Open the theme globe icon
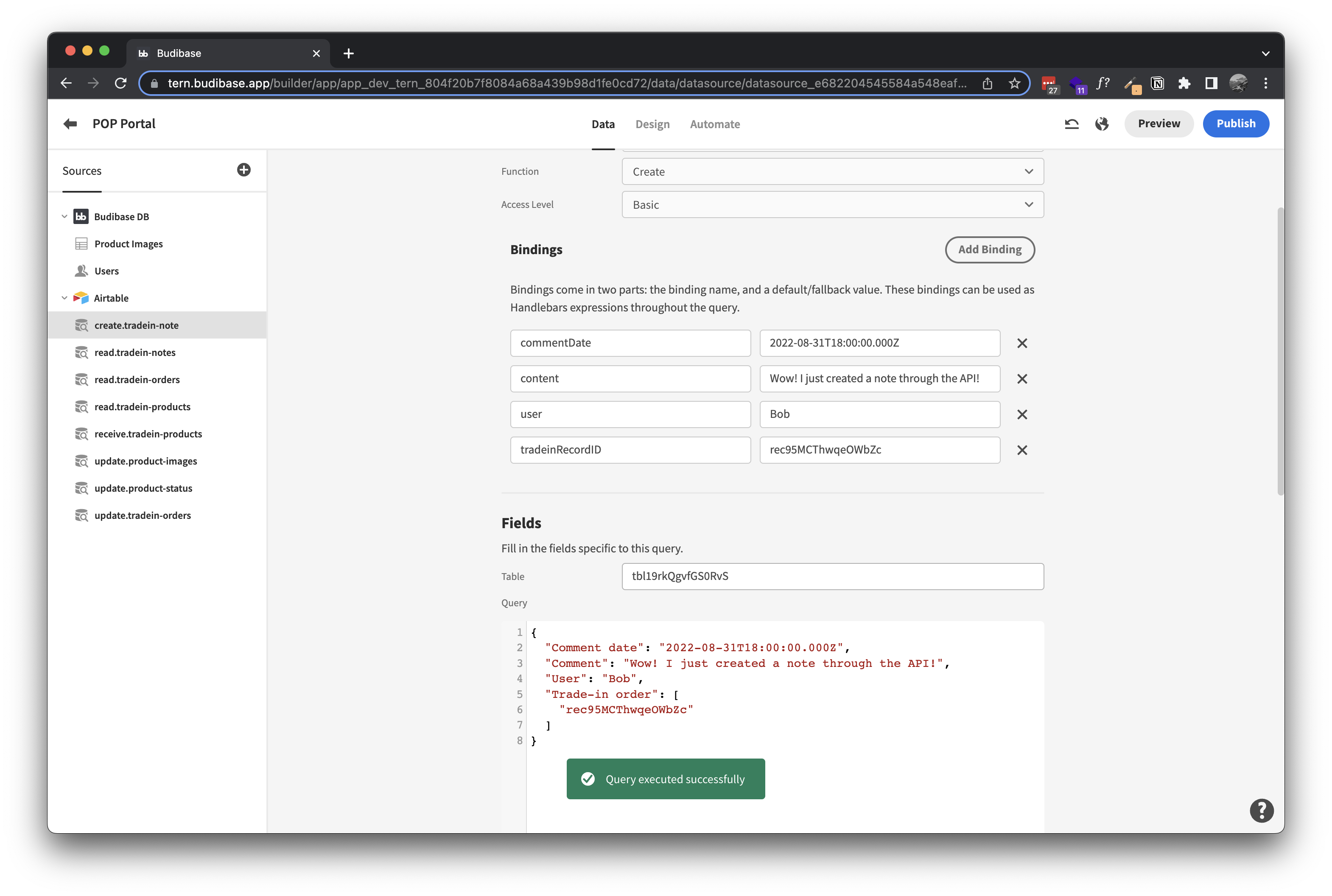Viewport: 1332px width, 896px height. point(1102,123)
